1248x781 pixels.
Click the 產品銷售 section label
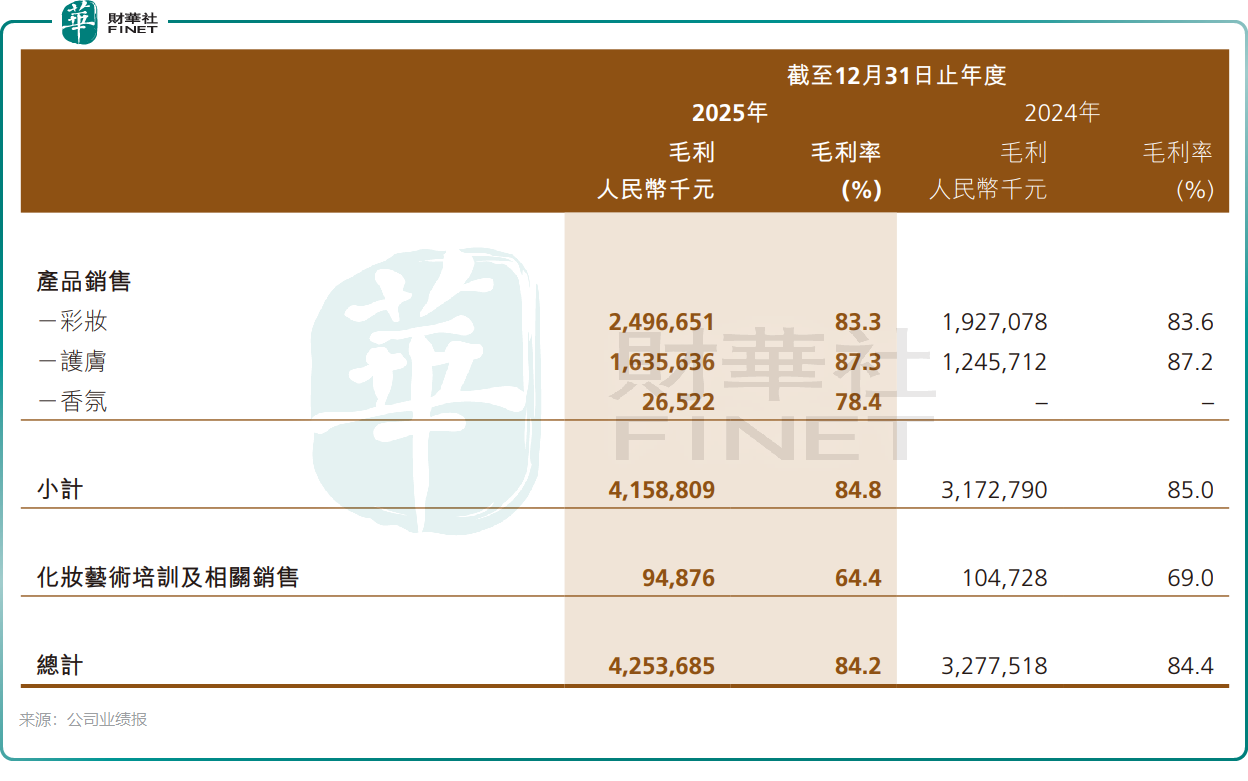(x=84, y=282)
